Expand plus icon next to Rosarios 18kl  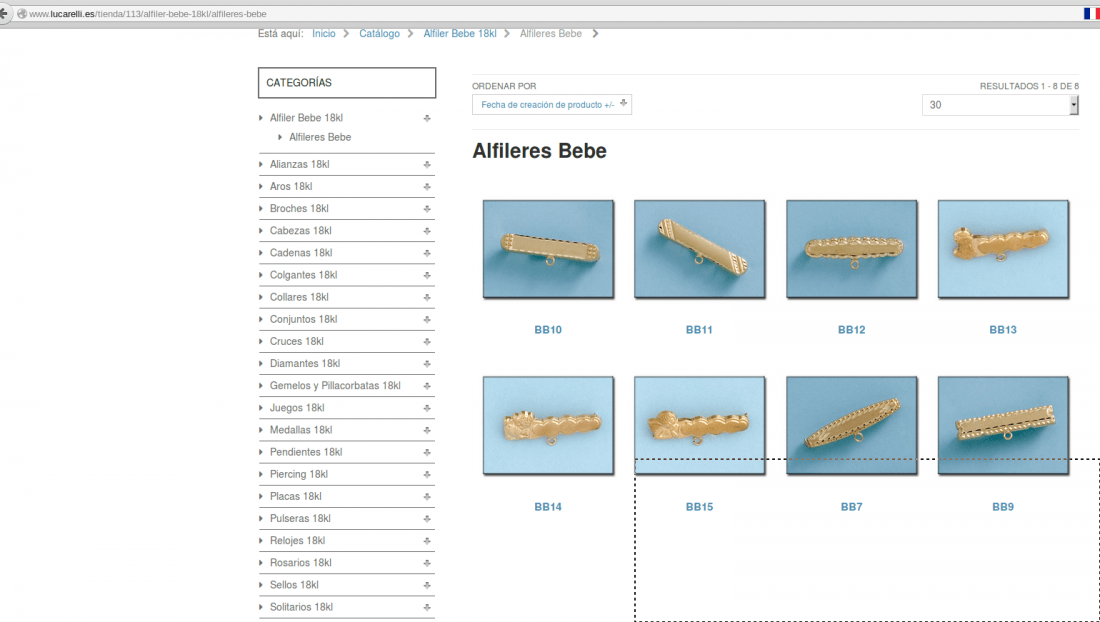(x=427, y=563)
